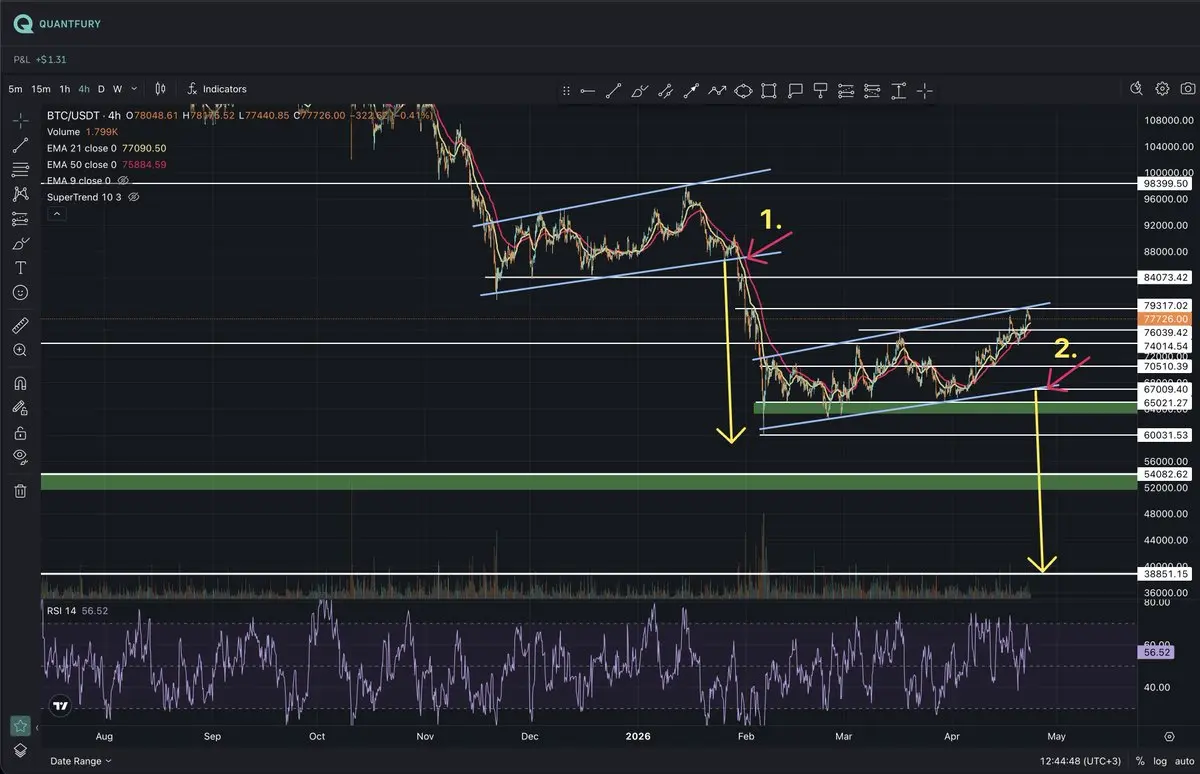Select the trend line tool in left sidebar
This screenshot has width=1200, height=774.
(20, 145)
